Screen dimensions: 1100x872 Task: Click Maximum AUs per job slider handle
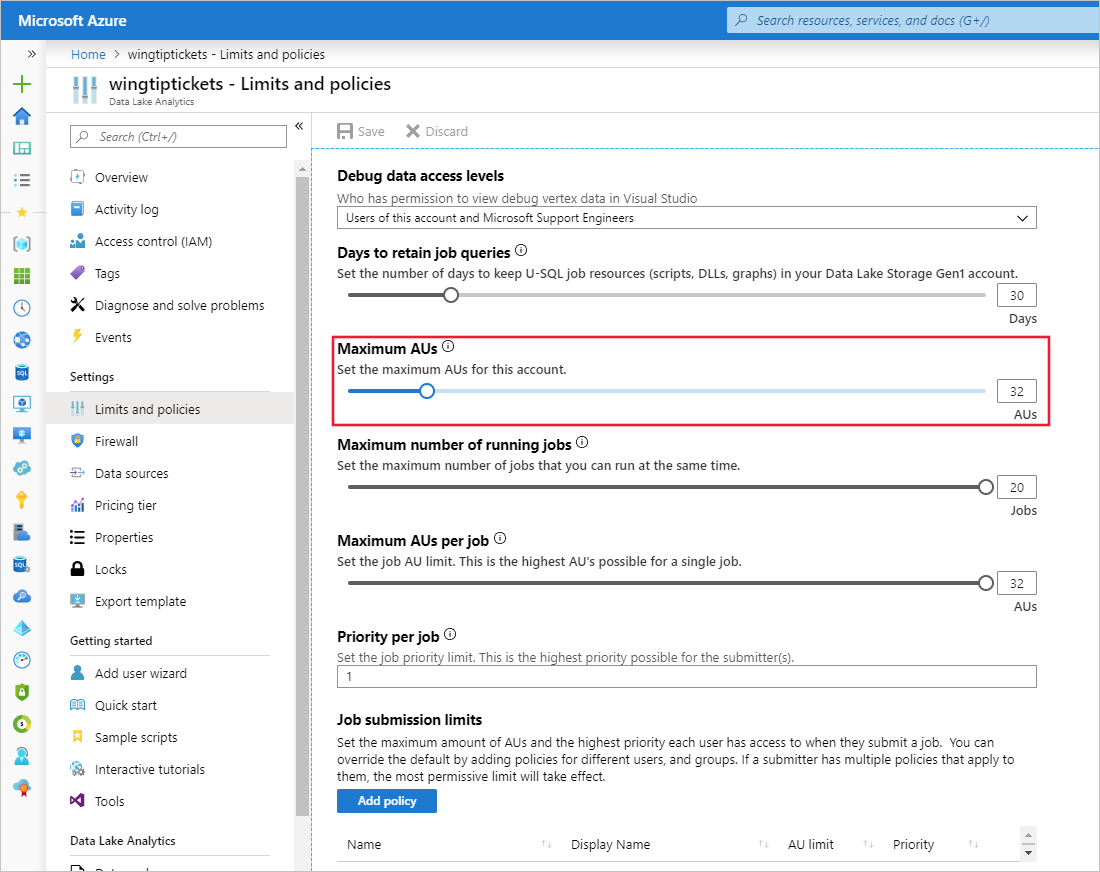986,584
